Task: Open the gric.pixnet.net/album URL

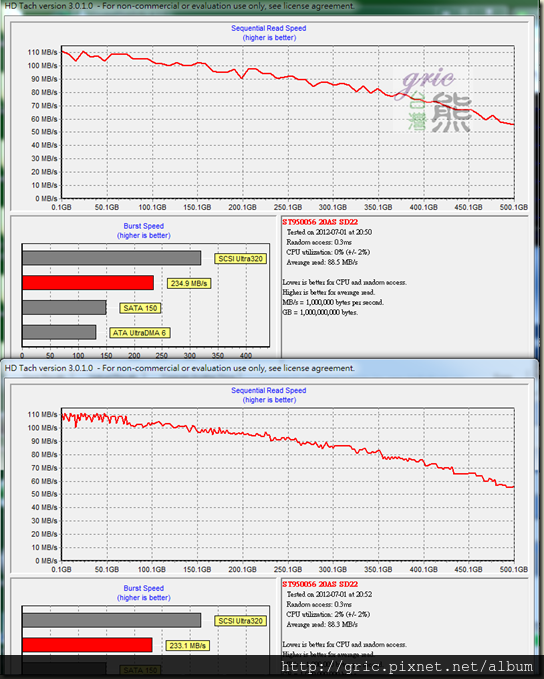Action: tap(407, 666)
